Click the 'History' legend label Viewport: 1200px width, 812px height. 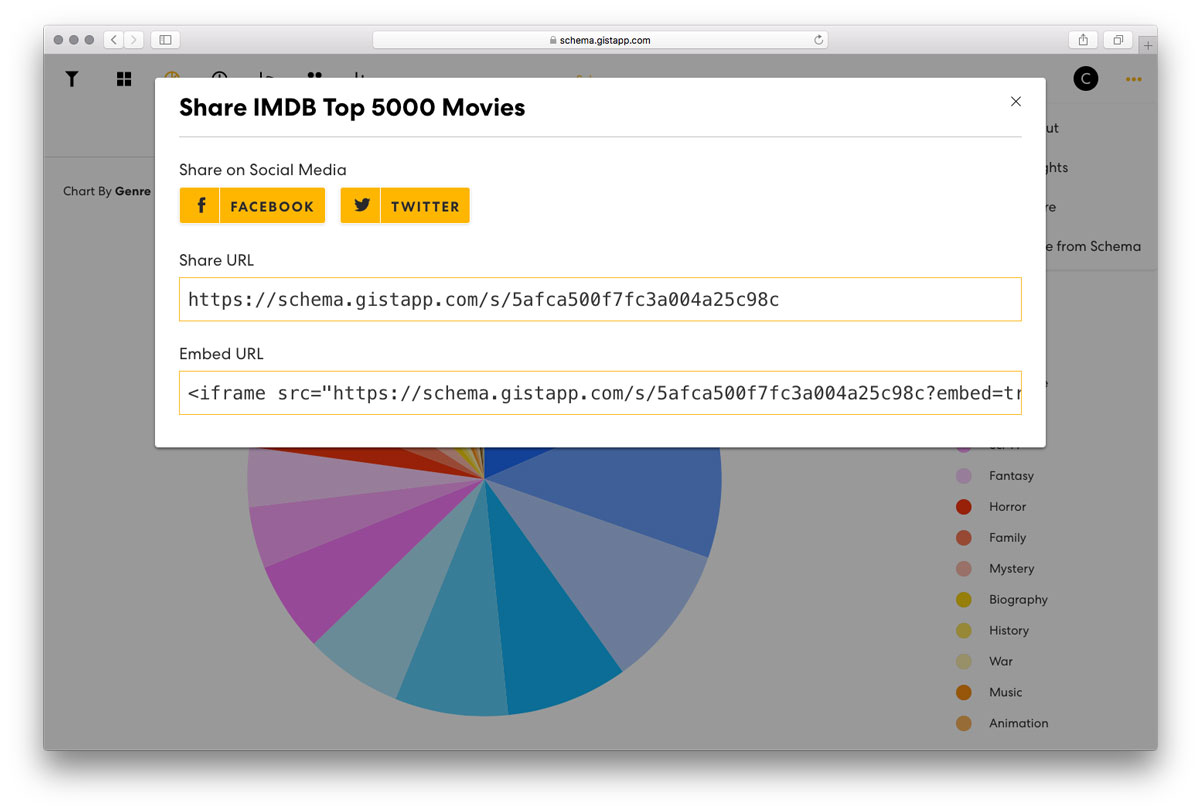click(1009, 631)
